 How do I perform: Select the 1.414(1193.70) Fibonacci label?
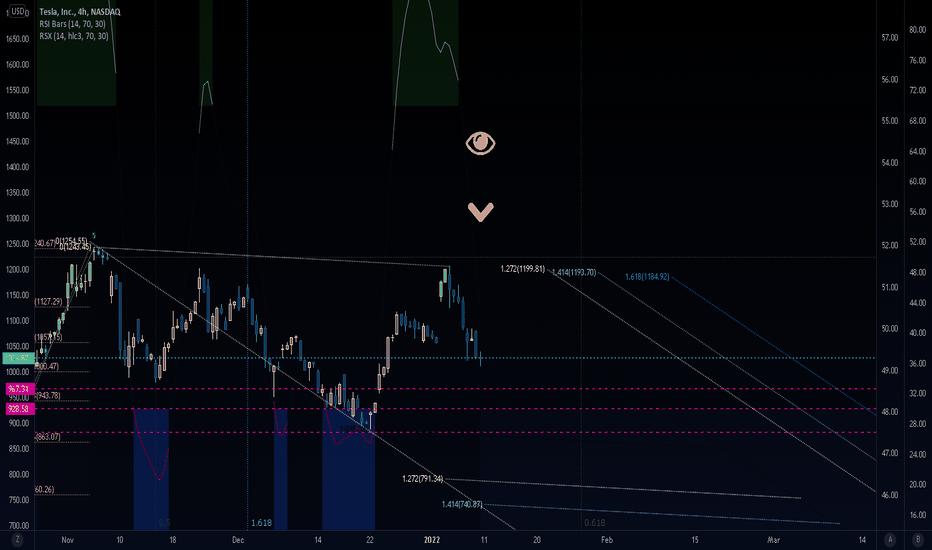(x=574, y=273)
